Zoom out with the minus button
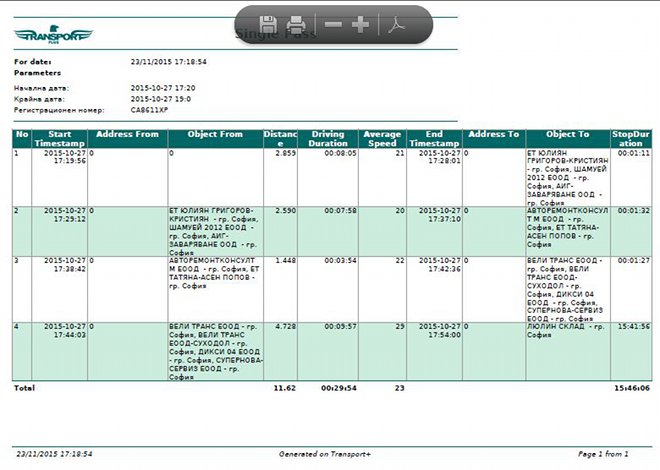The height and width of the screenshot is (470, 660). tap(334, 23)
